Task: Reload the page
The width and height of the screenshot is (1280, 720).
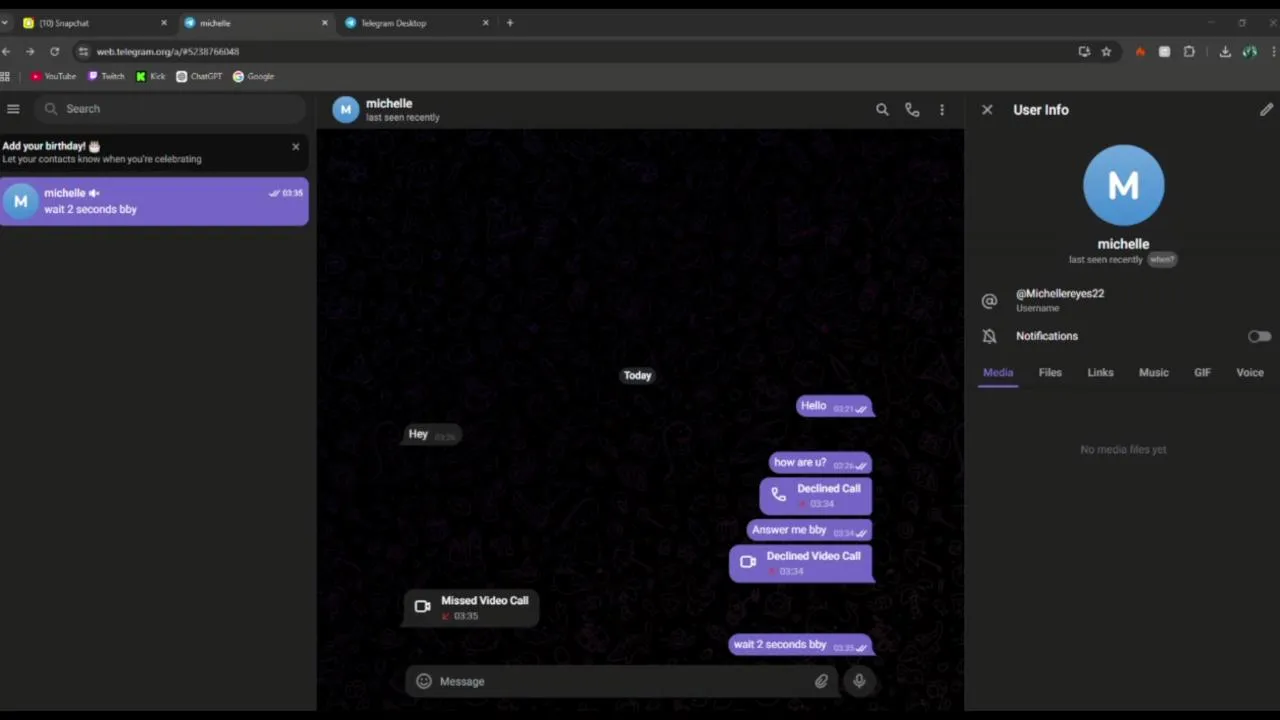Action: coord(54,52)
